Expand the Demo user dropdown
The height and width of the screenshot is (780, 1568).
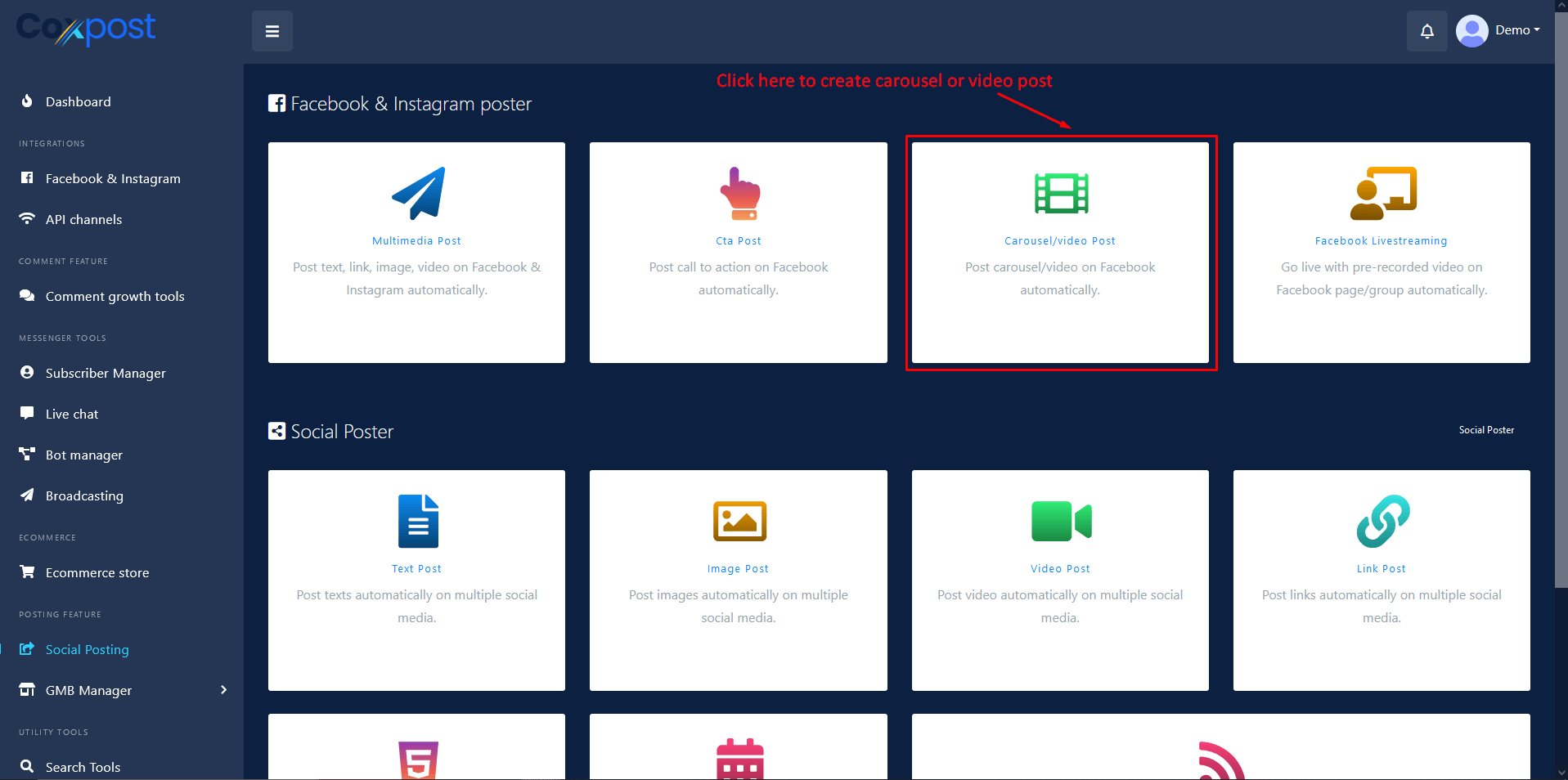1499,30
